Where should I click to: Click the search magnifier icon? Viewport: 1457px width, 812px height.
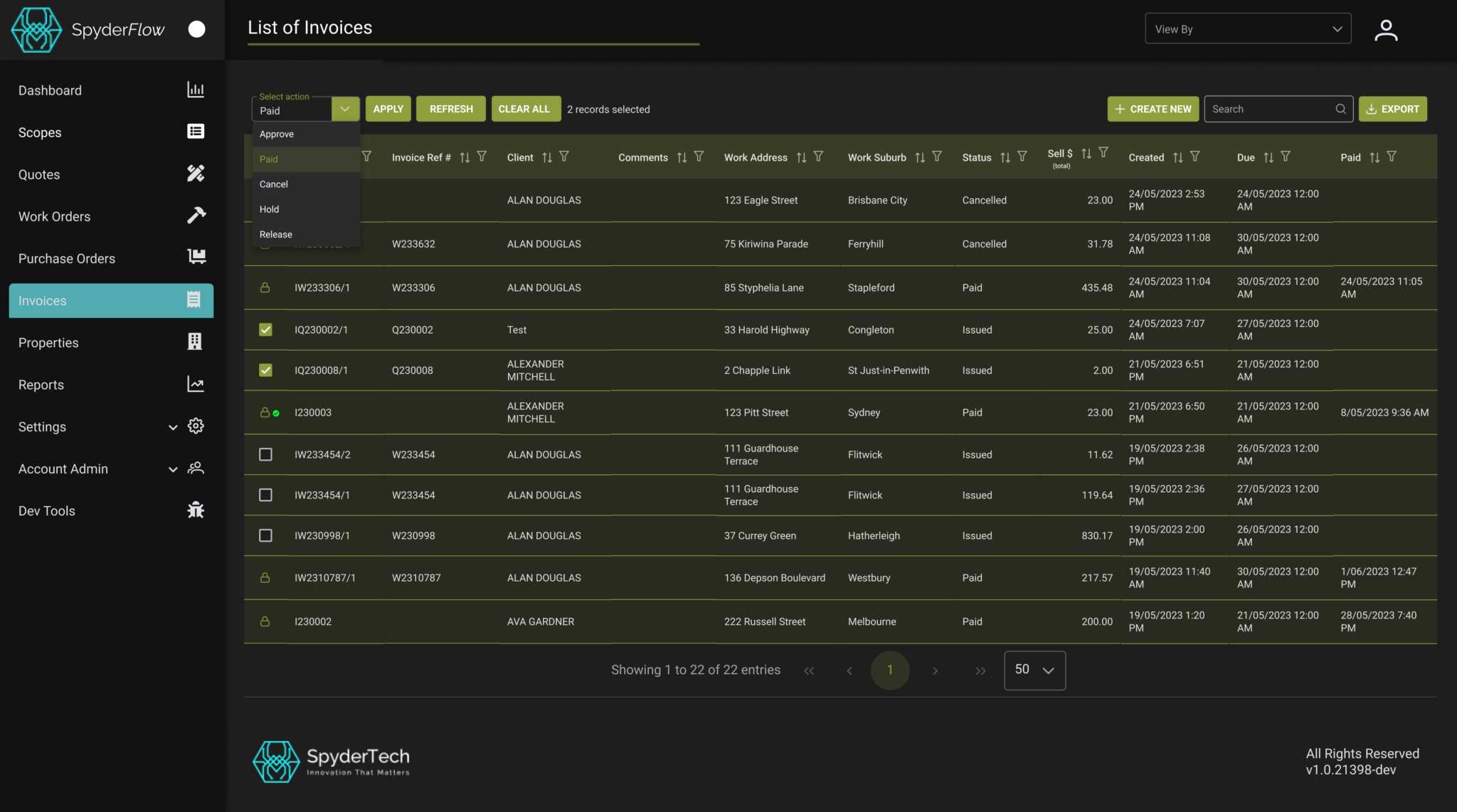[1340, 108]
